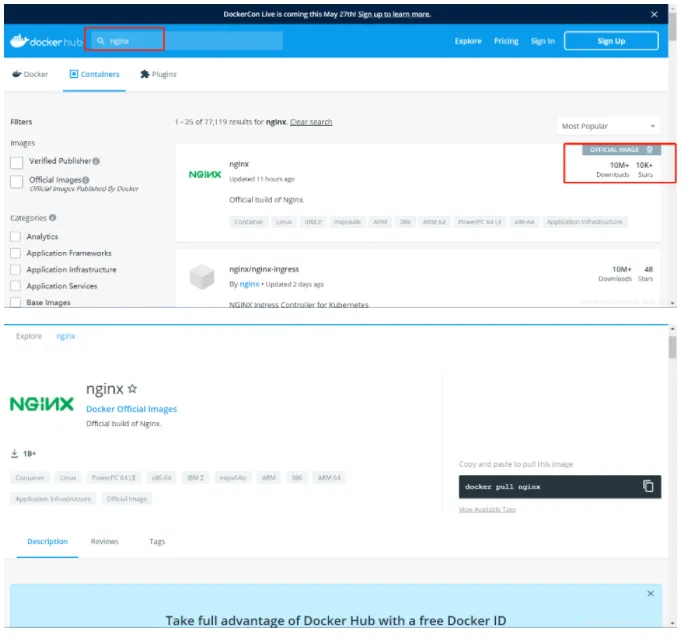Click the lower page scroll up arrow

(x=672, y=329)
